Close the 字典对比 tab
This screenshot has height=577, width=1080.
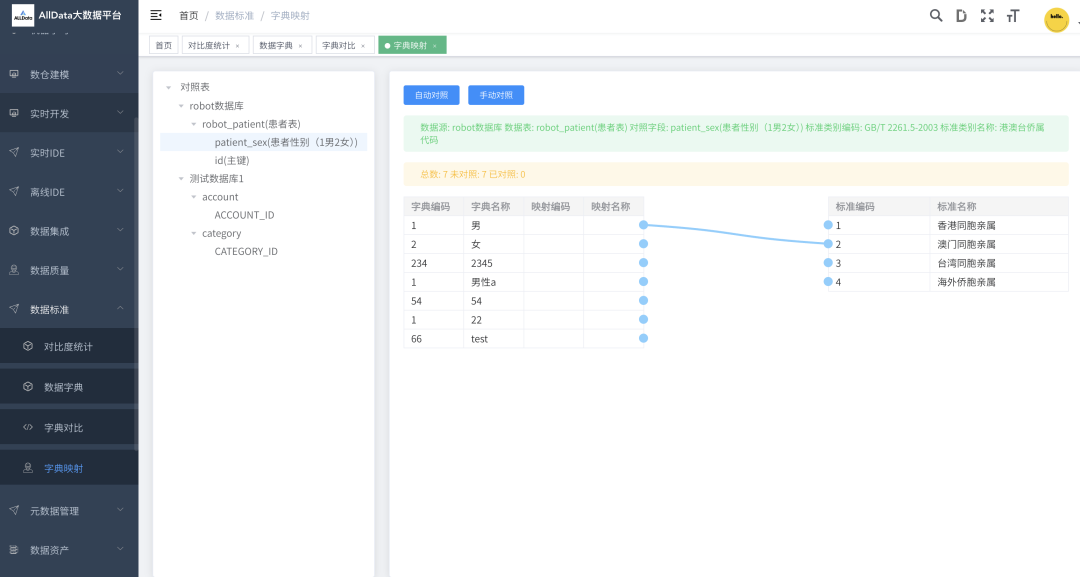[363, 46]
